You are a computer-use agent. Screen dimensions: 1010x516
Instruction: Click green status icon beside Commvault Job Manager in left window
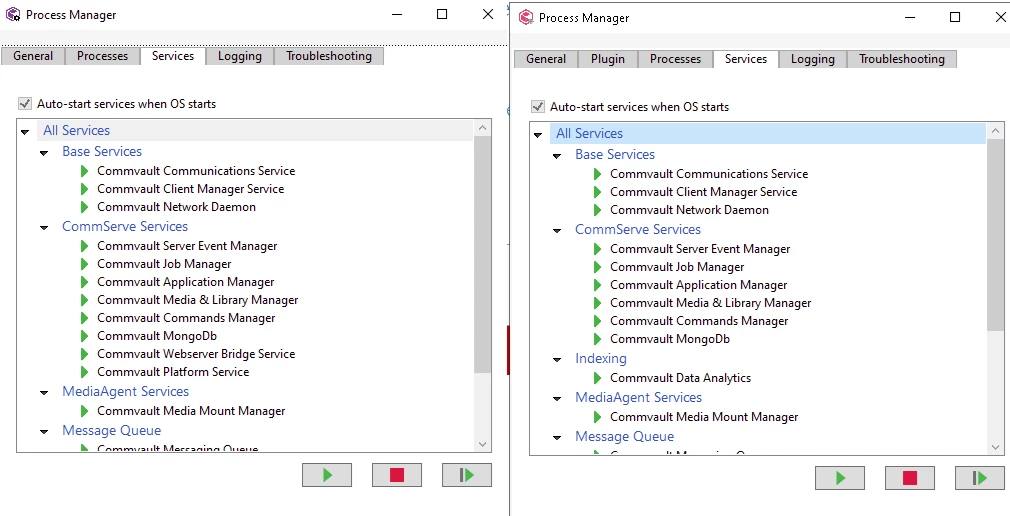point(85,264)
